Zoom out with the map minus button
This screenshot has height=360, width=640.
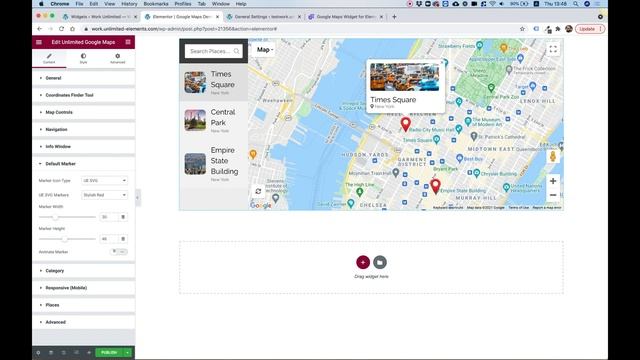point(553,195)
